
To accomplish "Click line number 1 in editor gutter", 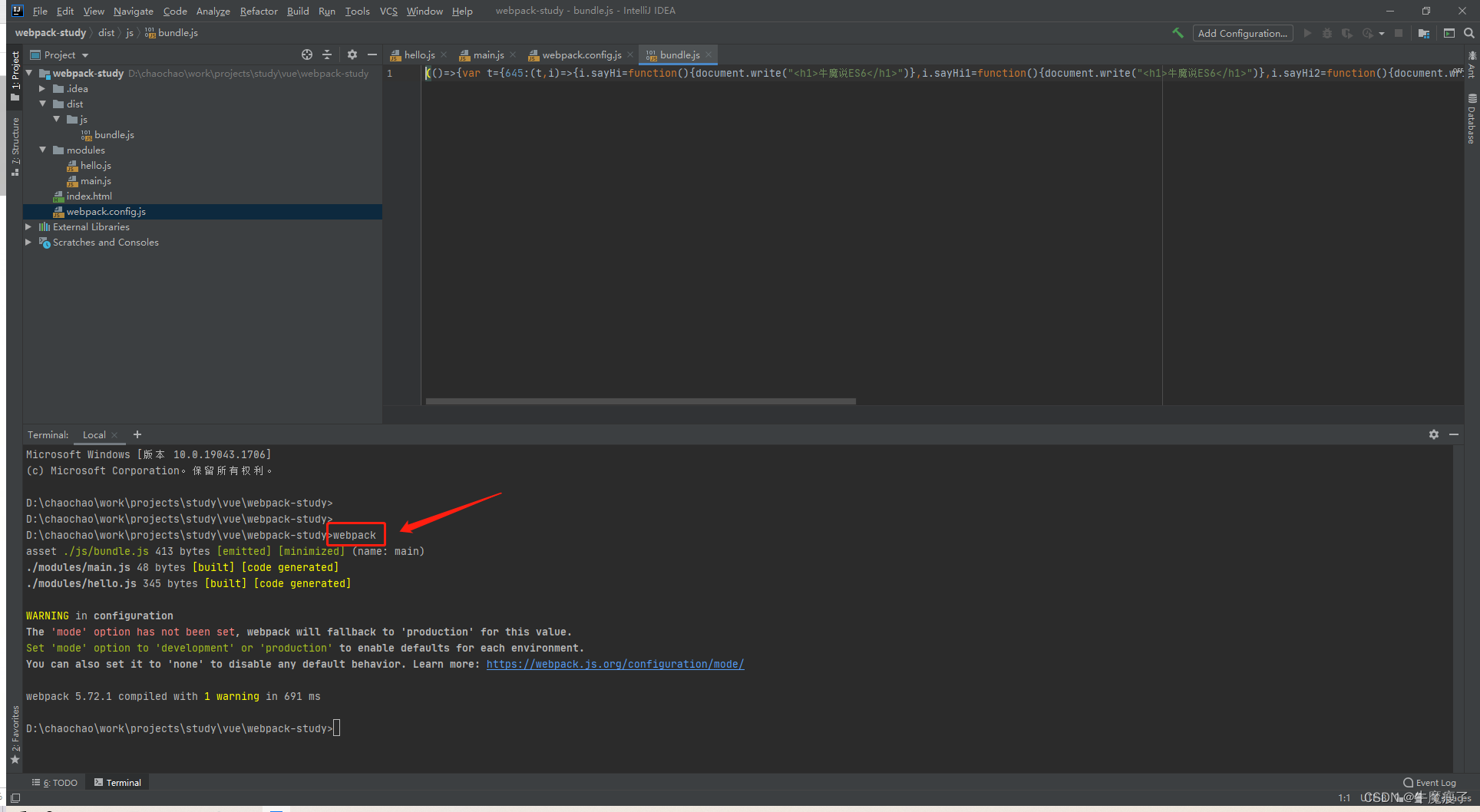I will [390, 73].
